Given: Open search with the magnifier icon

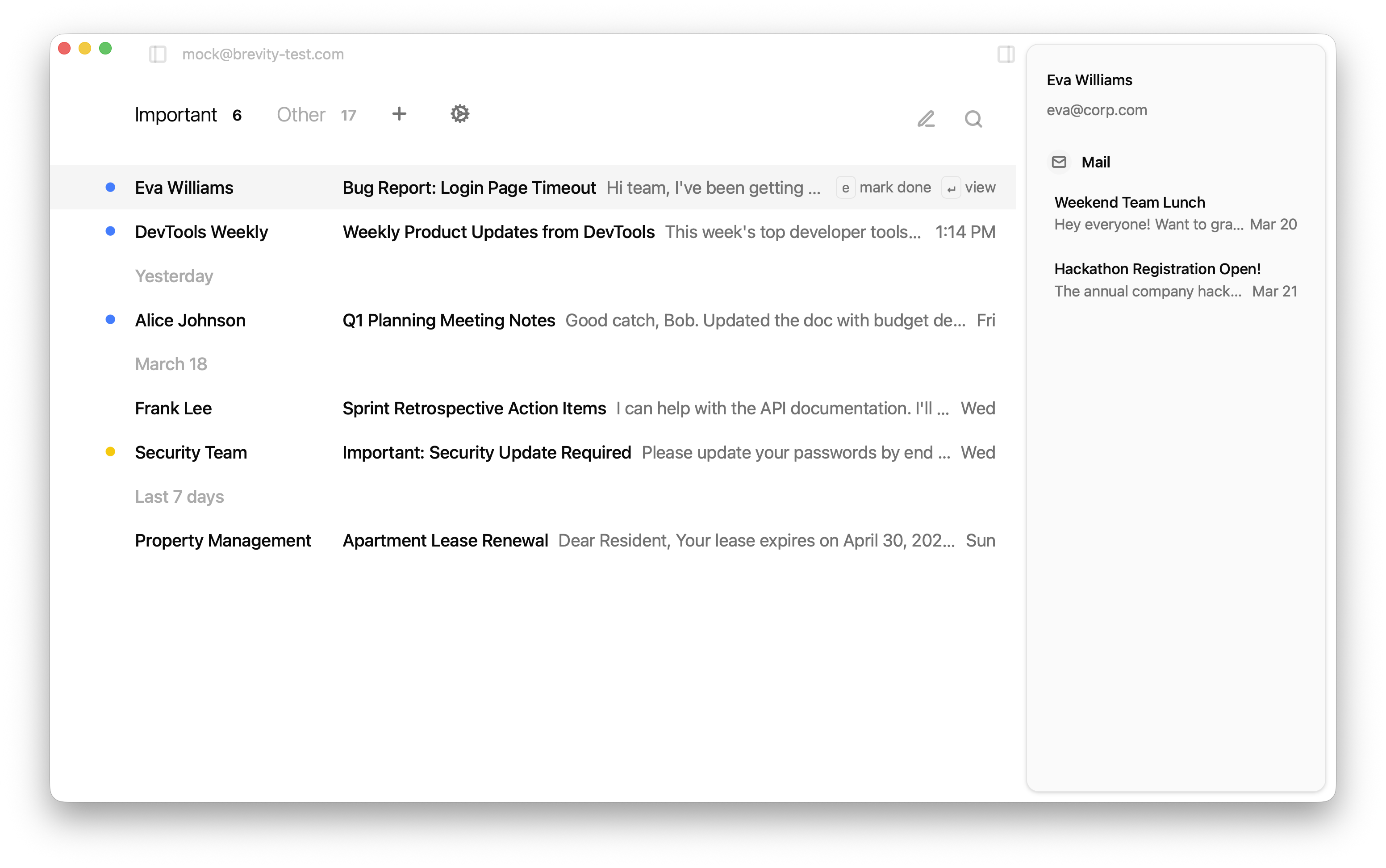Looking at the screenshot, I should click(973, 119).
